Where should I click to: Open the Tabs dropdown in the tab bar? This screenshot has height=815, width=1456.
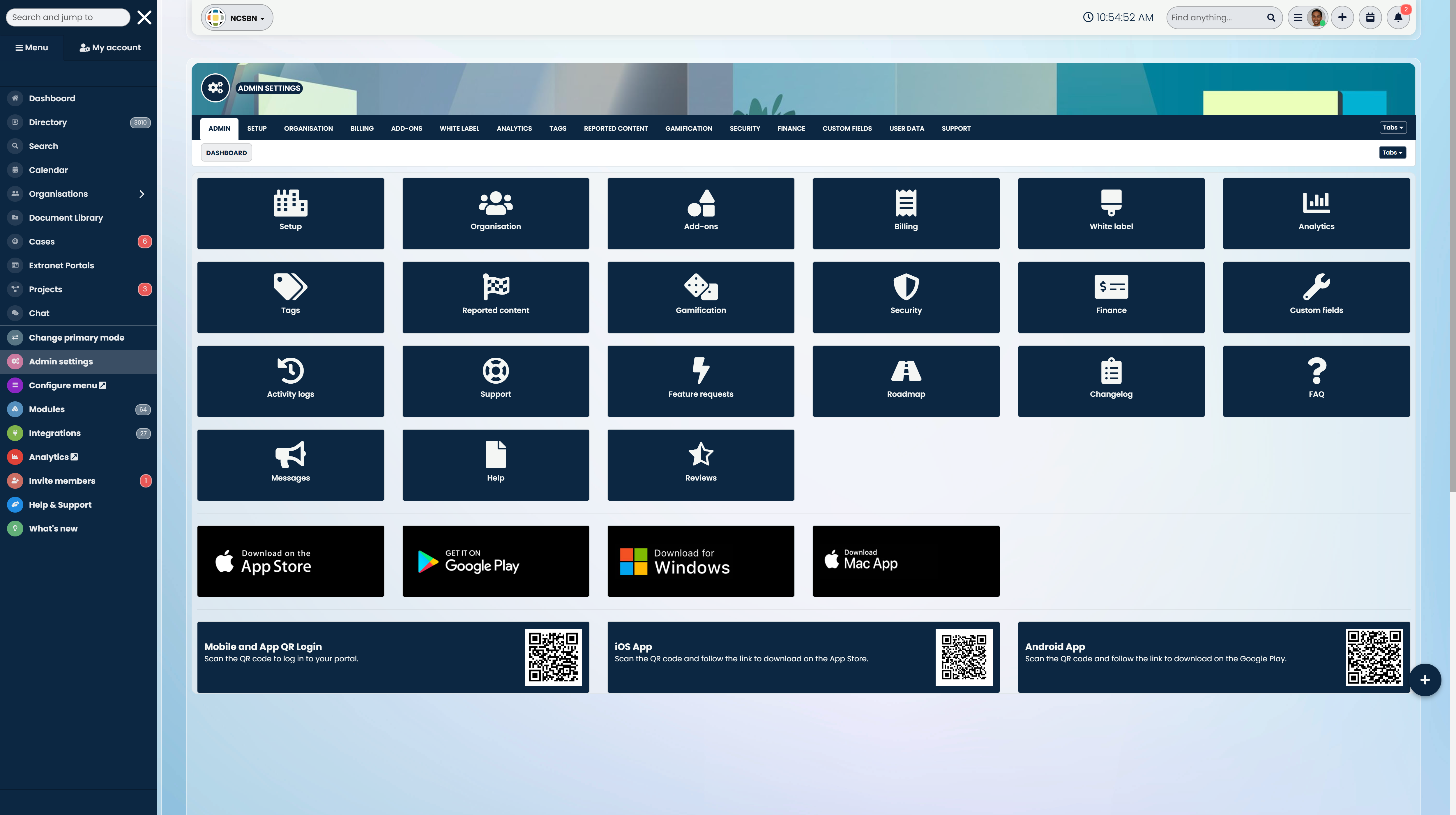[x=1393, y=128]
